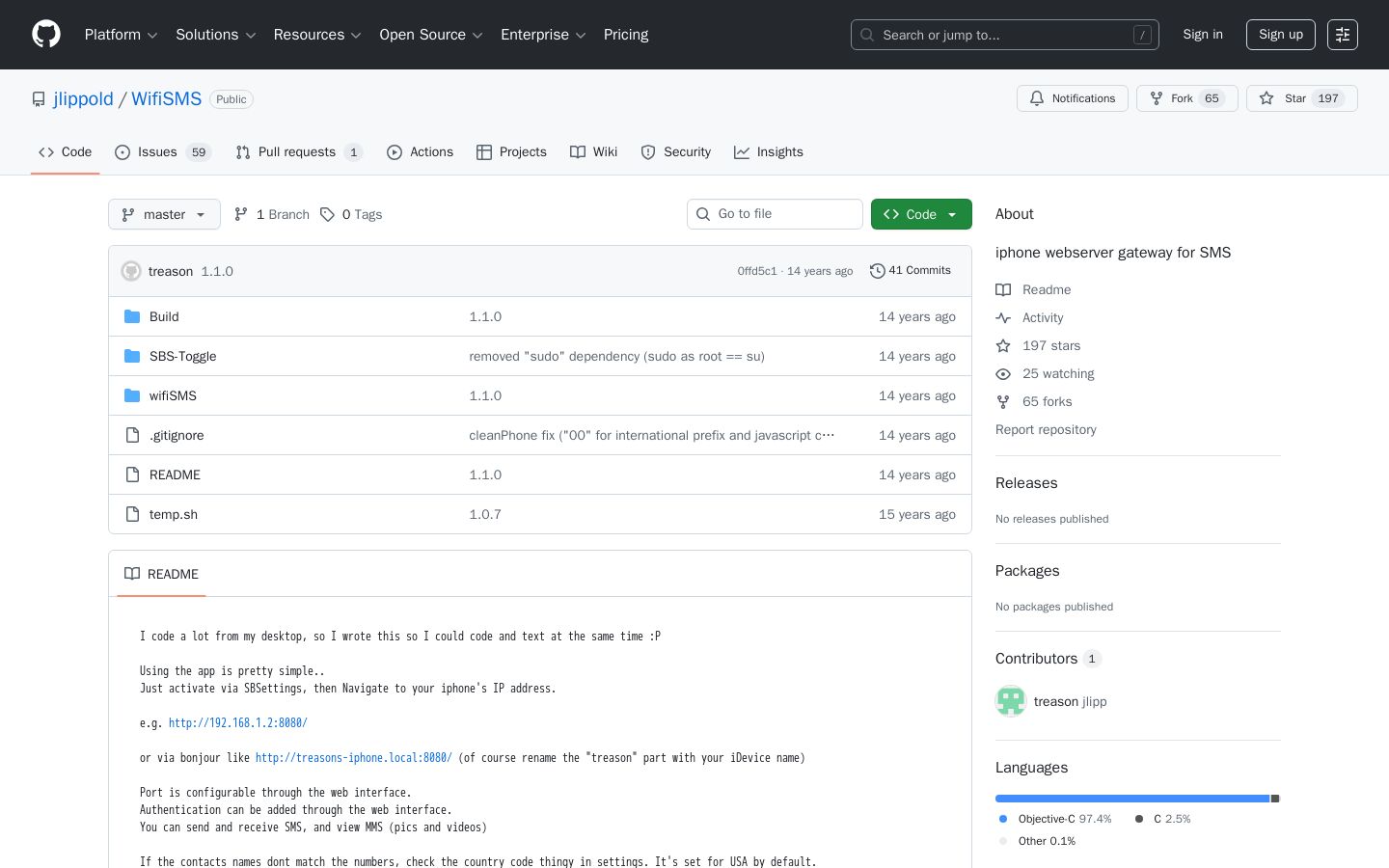
Task: Click the C 2.5% language entry
Action: coord(1162,819)
